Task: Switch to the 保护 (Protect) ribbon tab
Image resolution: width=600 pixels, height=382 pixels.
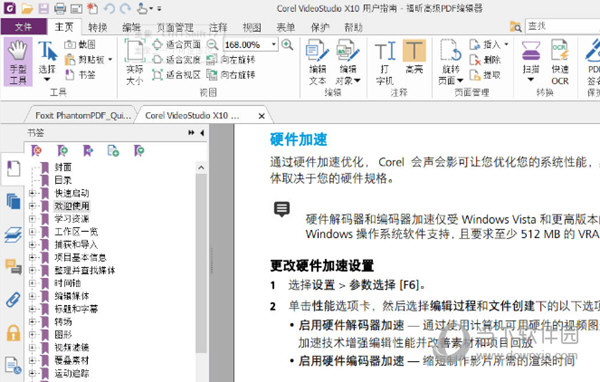Action: [x=319, y=27]
